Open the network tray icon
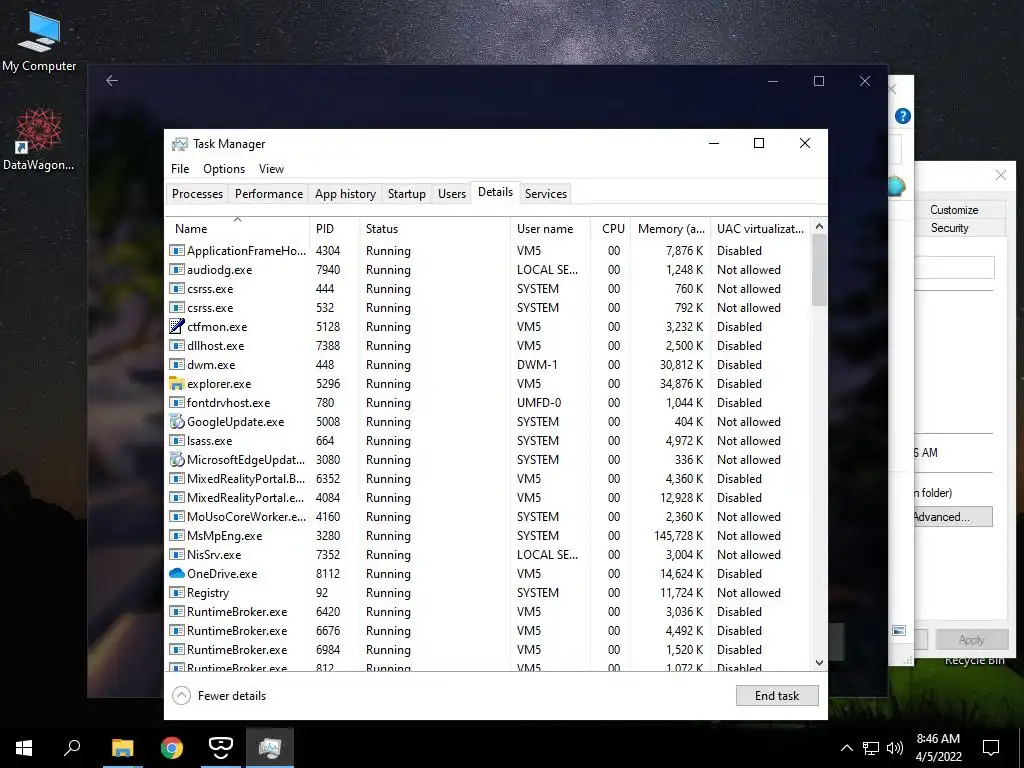 tap(871, 748)
